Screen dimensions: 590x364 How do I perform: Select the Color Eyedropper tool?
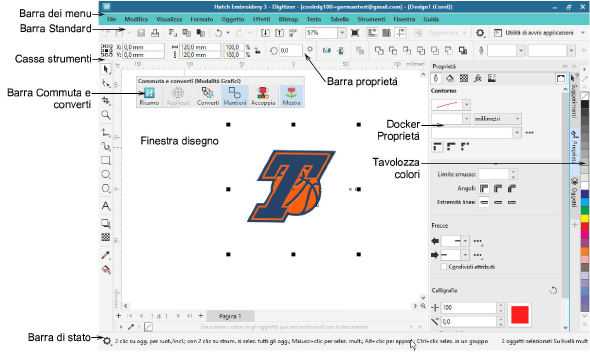pyautogui.click(x=106, y=256)
